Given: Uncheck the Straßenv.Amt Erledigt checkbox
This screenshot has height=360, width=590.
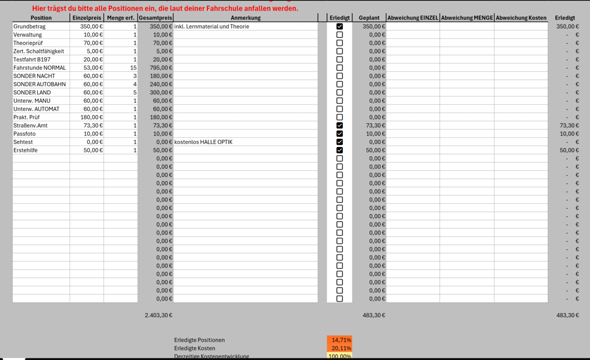Looking at the screenshot, I should (339, 125).
